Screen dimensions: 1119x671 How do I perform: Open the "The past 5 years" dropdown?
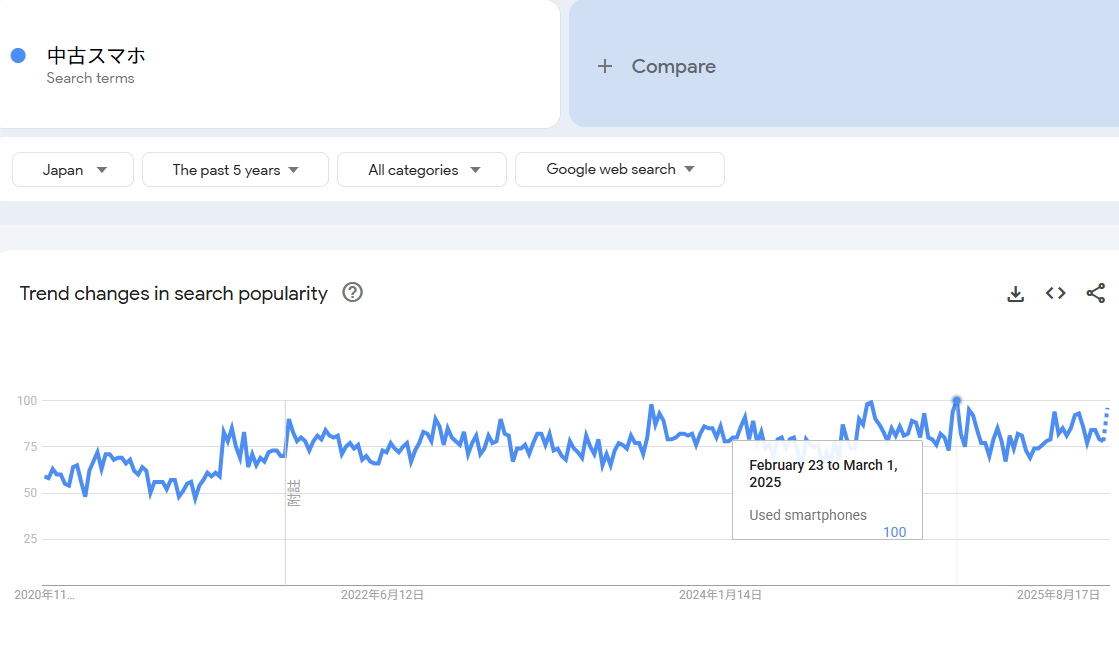tap(235, 170)
